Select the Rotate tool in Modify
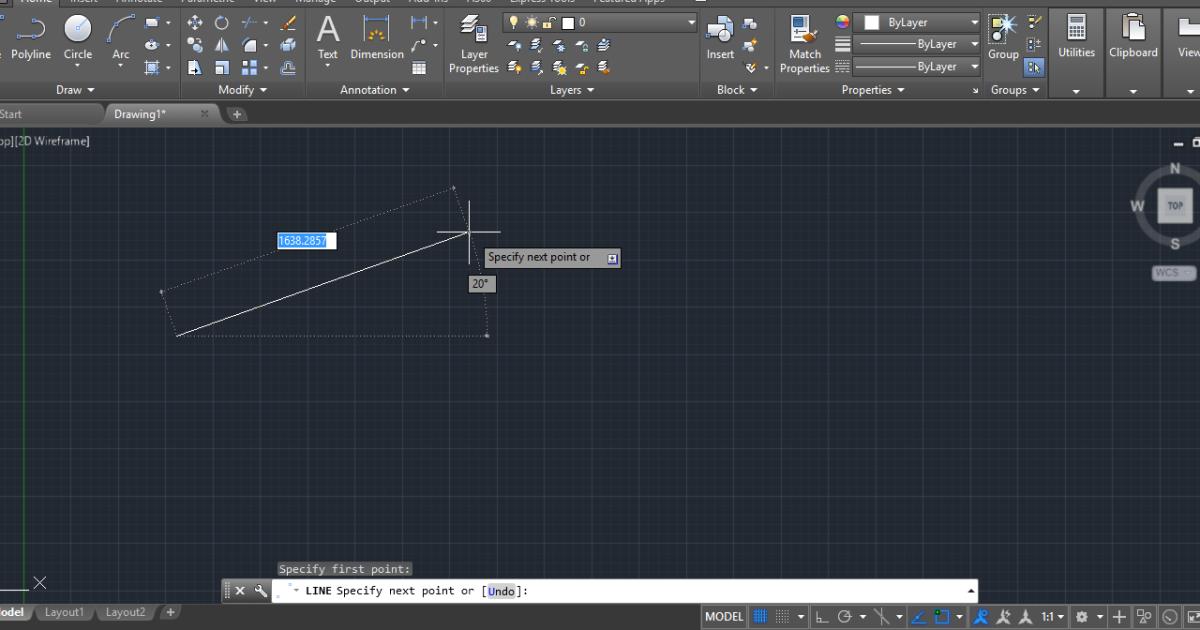 click(221, 22)
